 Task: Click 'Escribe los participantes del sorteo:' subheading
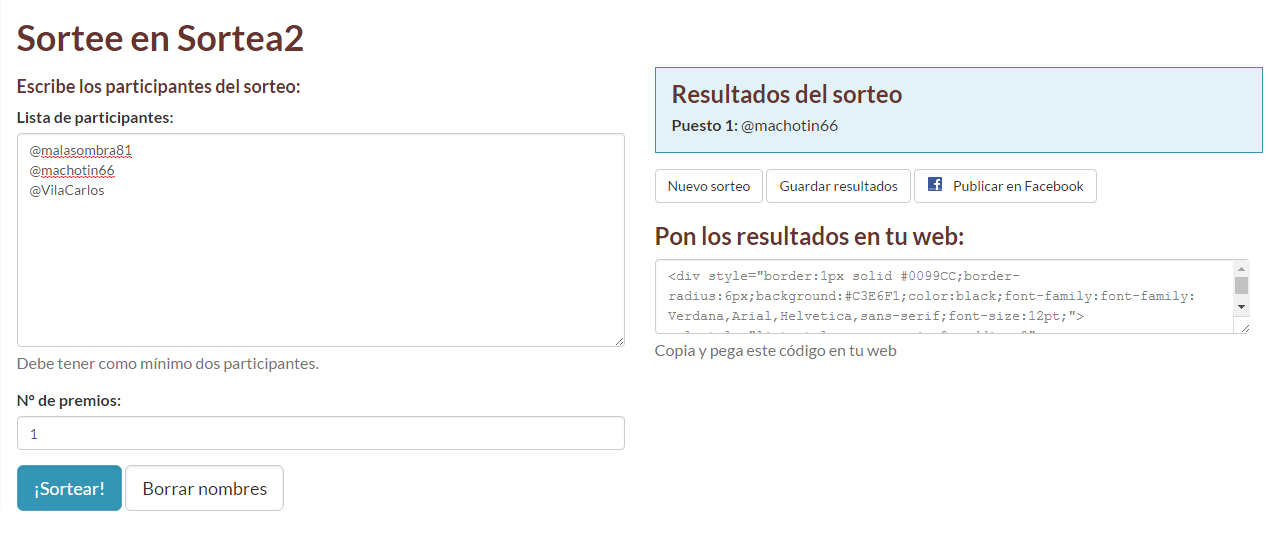(159, 86)
